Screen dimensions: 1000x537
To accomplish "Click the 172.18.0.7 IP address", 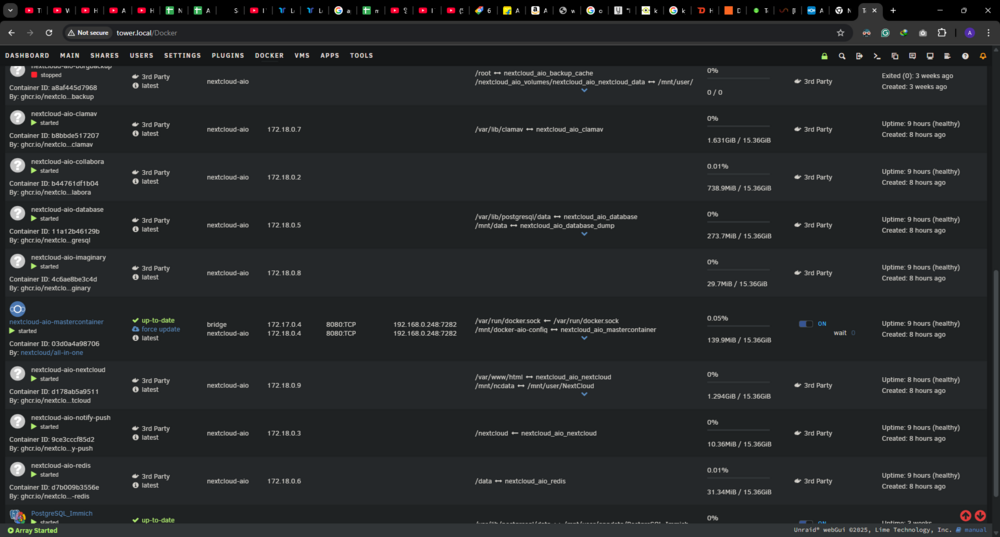I will point(284,129).
